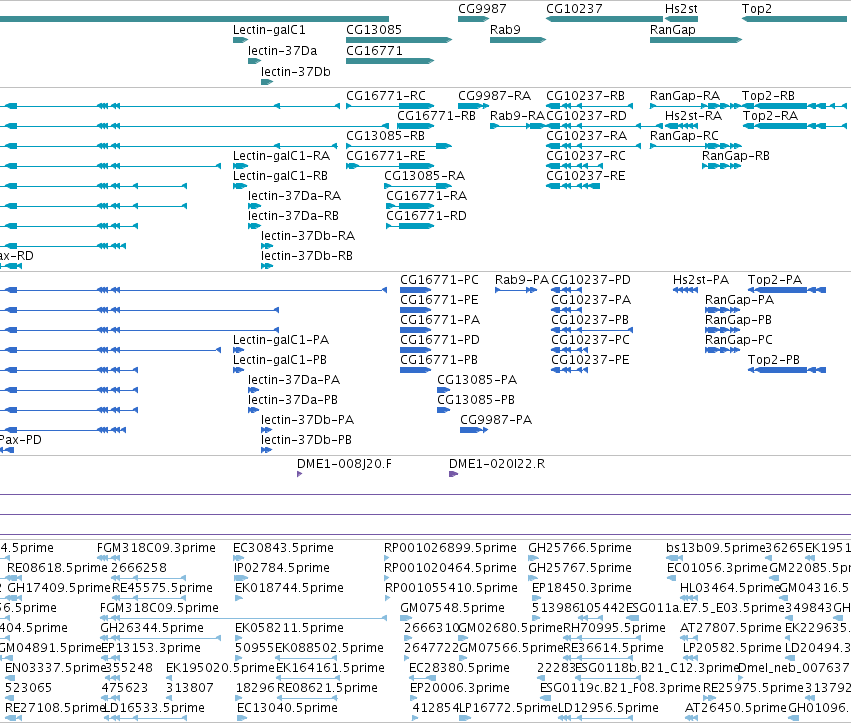The image size is (851, 723).
Task: Open the RanGap-RA transcript label
Action: 685,96
